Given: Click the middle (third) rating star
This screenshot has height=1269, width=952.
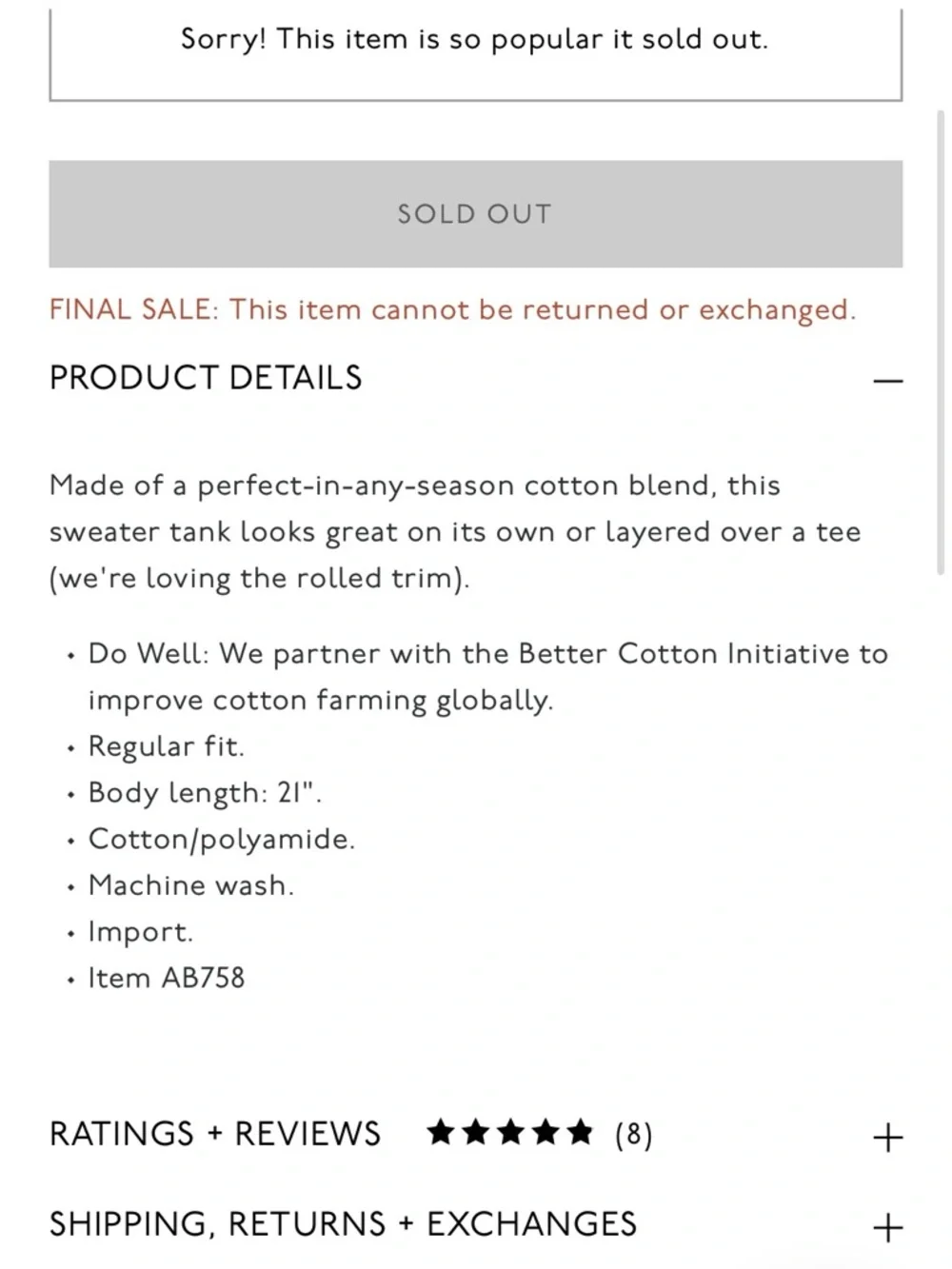Looking at the screenshot, I should [510, 1133].
